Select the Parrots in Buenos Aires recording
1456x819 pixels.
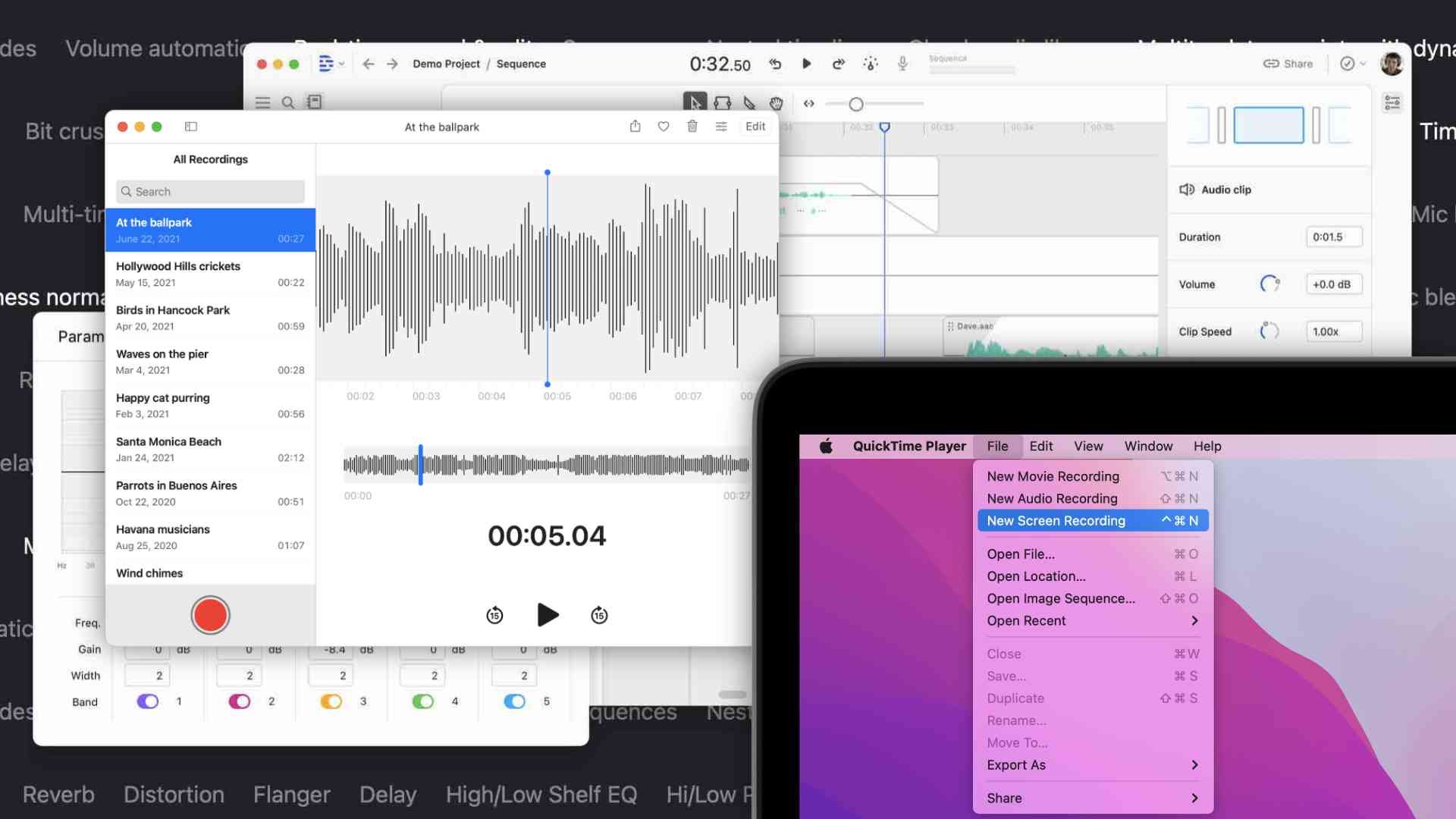tap(210, 493)
